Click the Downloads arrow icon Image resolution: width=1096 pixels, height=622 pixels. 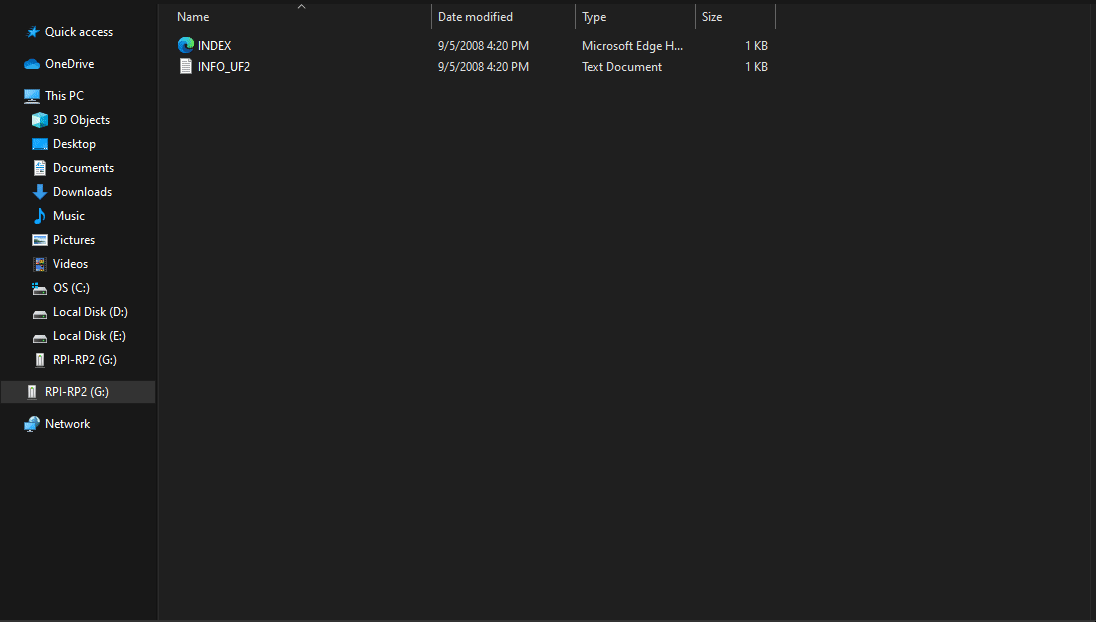tap(40, 192)
